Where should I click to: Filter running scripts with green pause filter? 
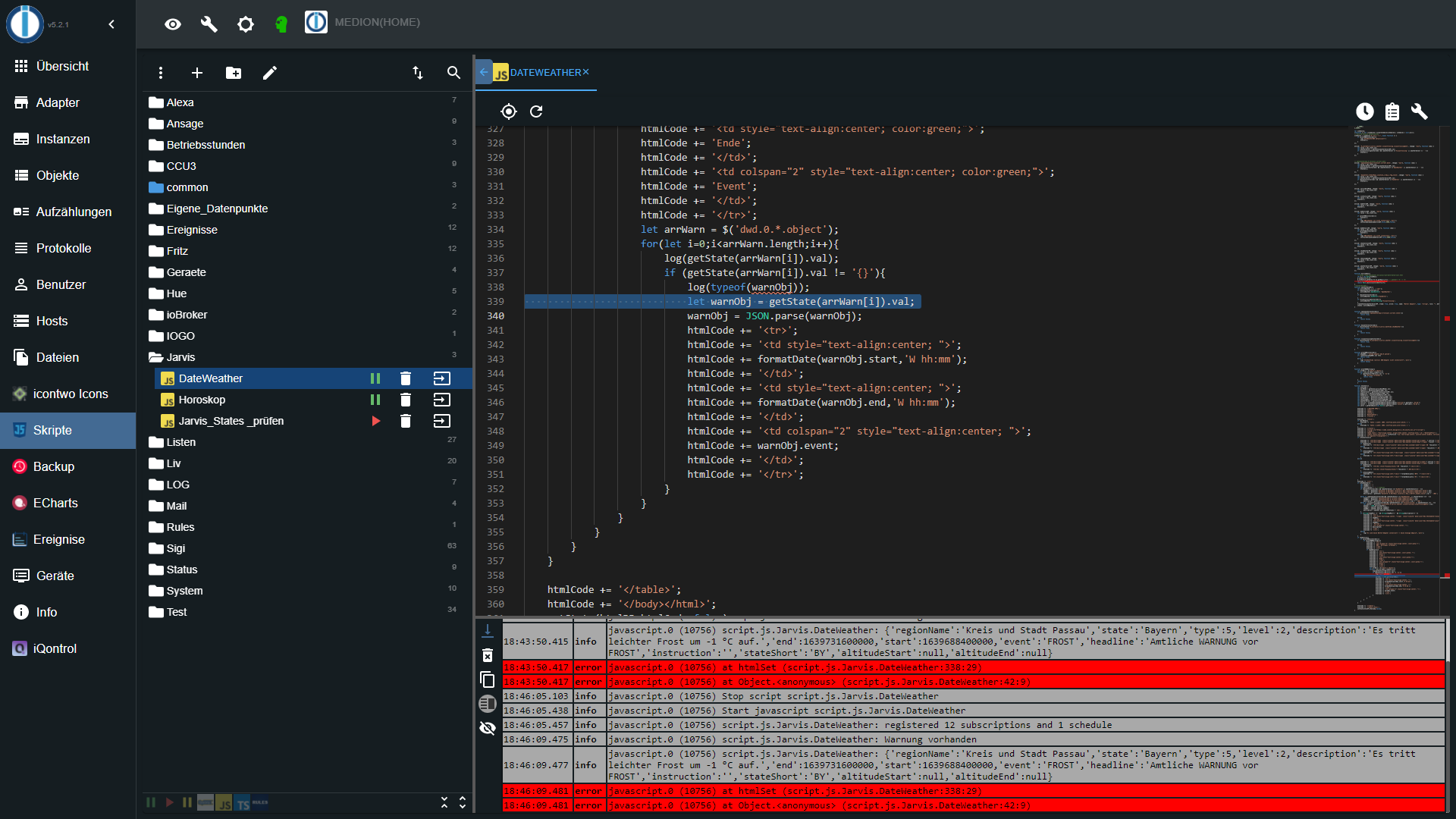[151, 802]
